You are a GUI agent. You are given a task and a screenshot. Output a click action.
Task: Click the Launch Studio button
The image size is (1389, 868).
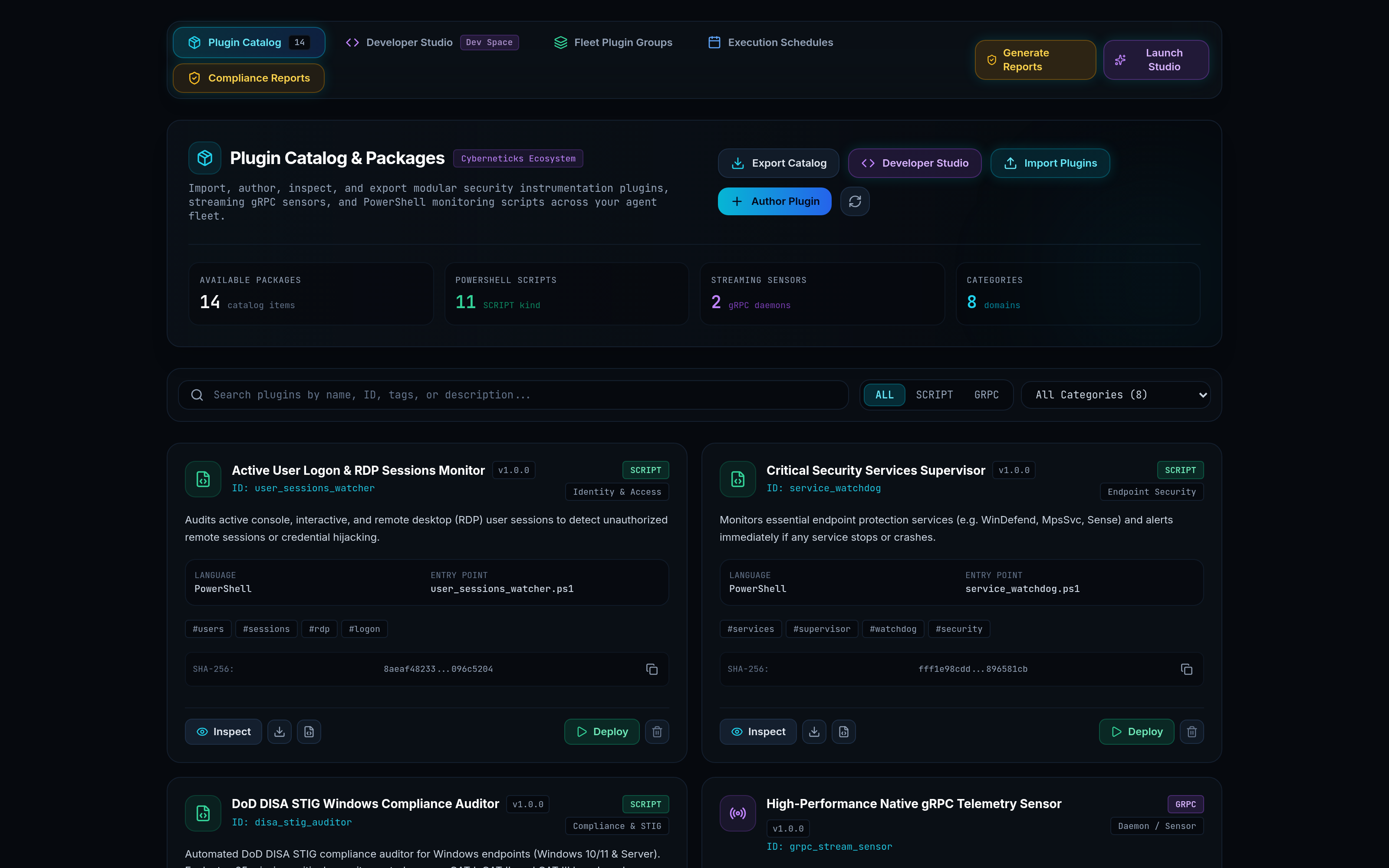coord(1156,60)
